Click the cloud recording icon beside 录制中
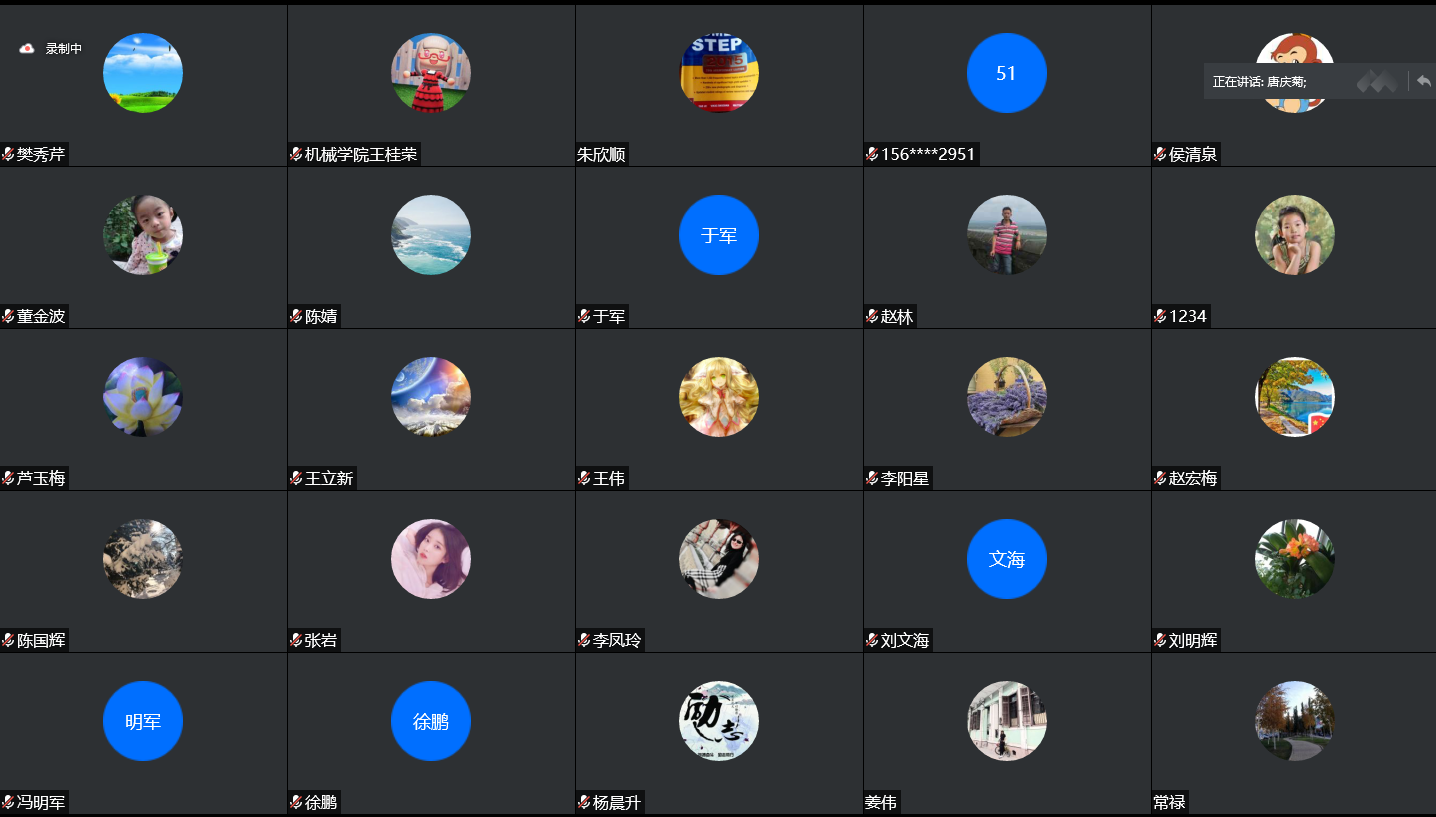1436x817 pixels. (x=28, y=48)
